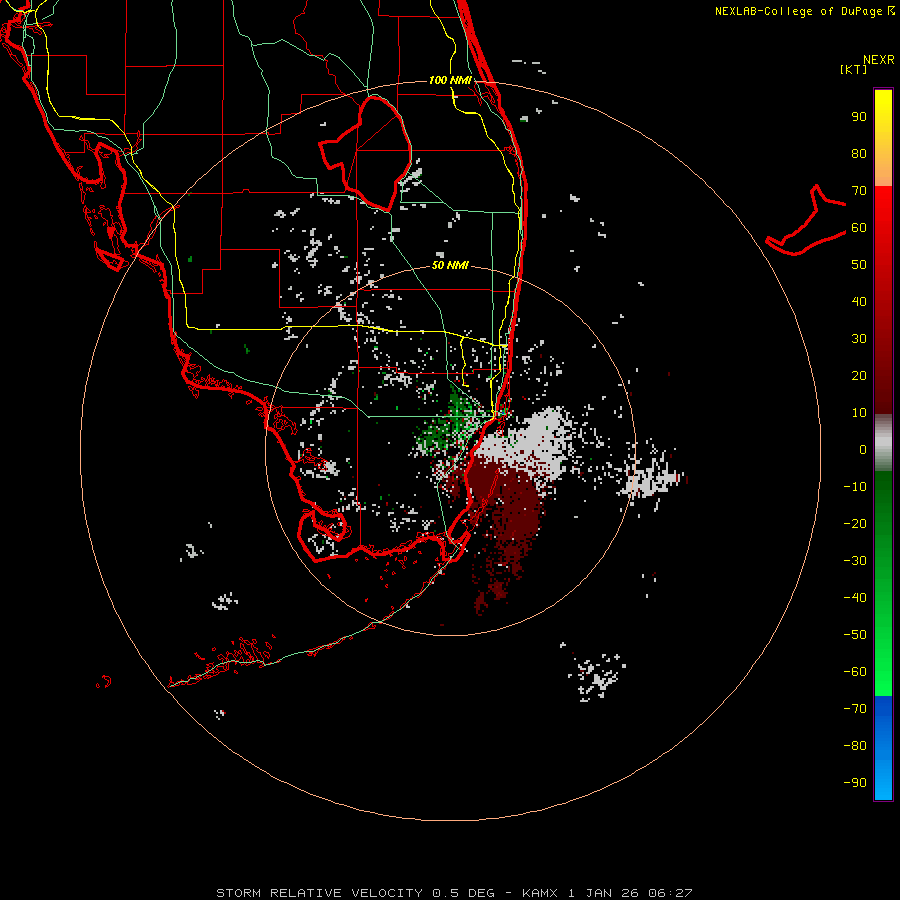The width and height of the screenshot is (900, 900).
Task: Click the Storm Relative Velocity KAMX caption
Action: click(454, 893)
